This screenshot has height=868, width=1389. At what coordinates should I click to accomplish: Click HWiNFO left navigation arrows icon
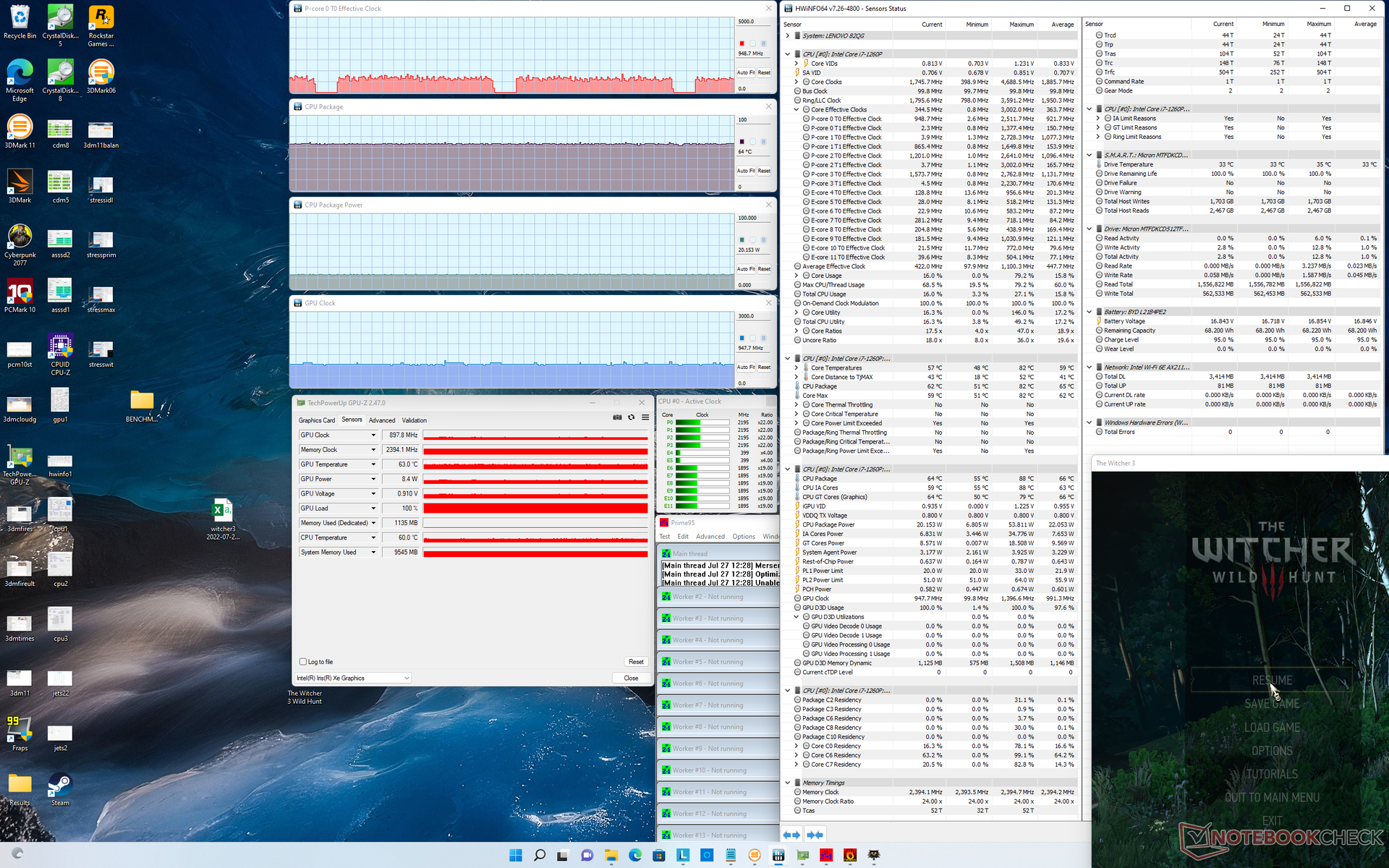coord(791,835)
